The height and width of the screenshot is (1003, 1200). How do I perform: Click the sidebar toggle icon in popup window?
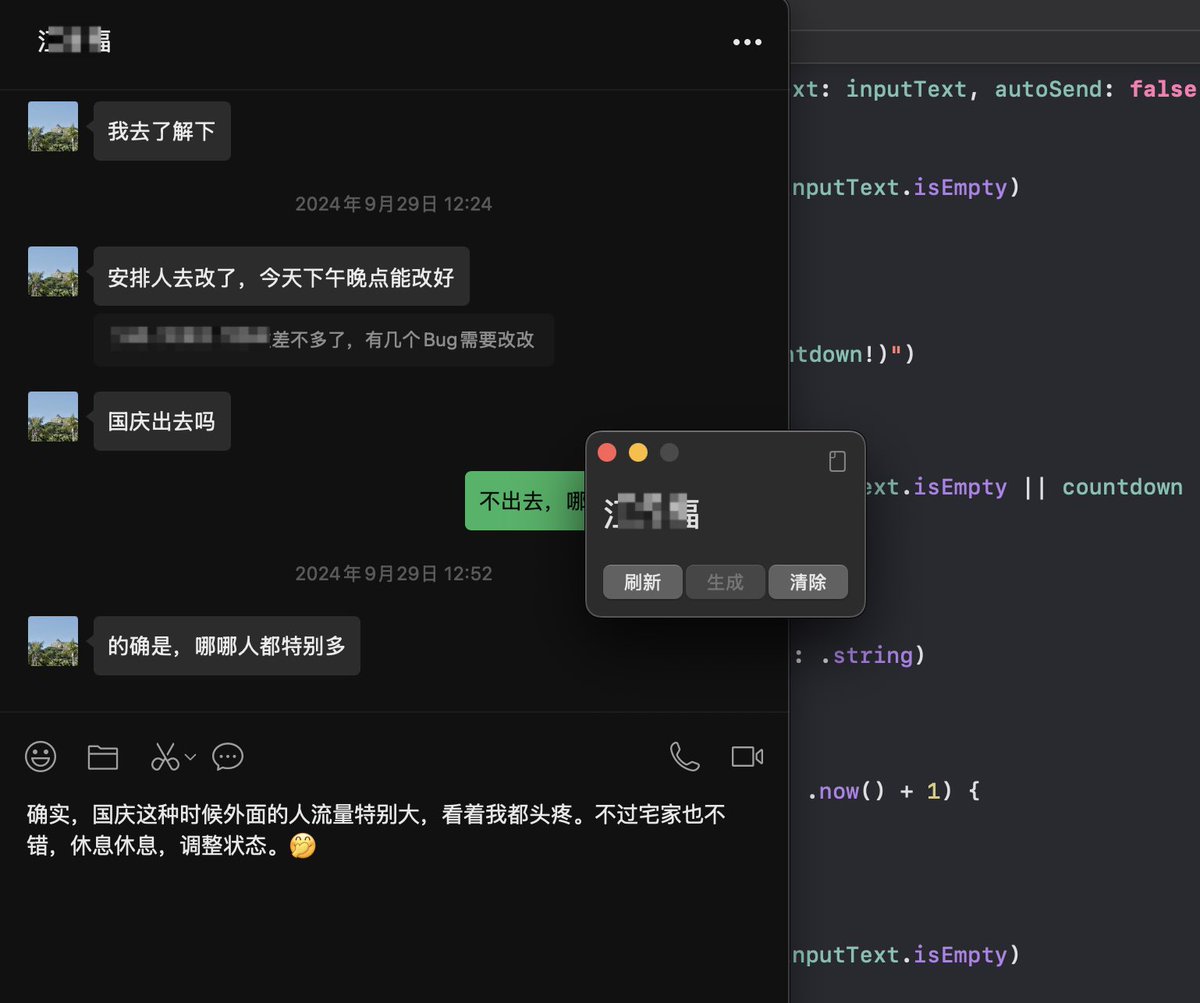(838, 461)
